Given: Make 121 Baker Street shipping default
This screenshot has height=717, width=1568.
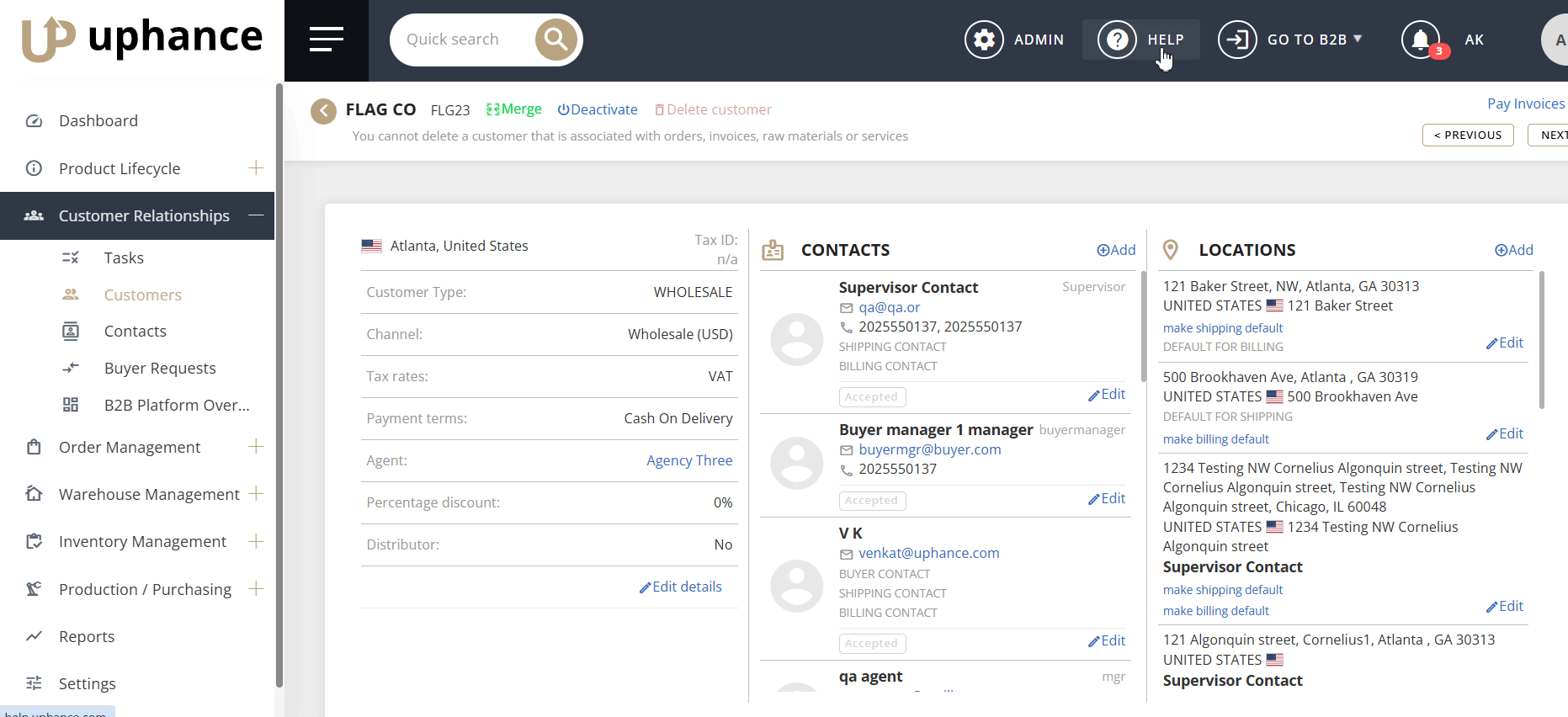Looking at the screenshot, I should tap(1222, 328).
